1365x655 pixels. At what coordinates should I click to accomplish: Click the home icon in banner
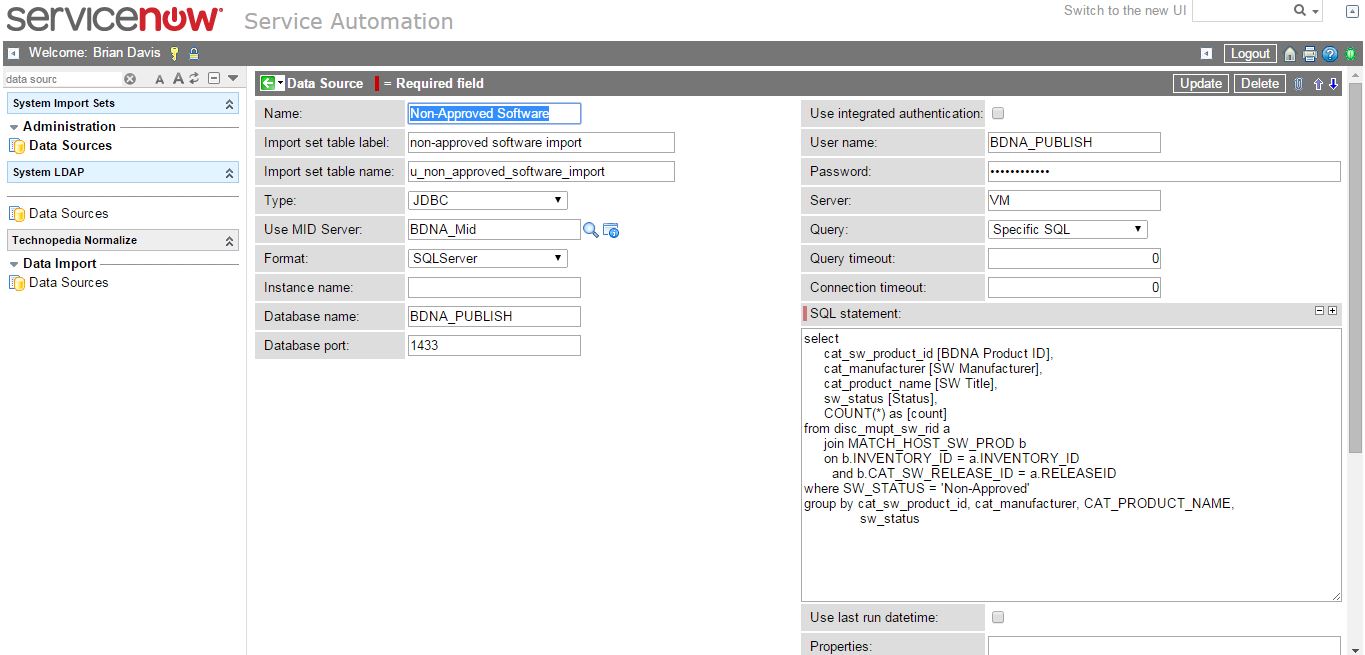tap(1290, 54)
